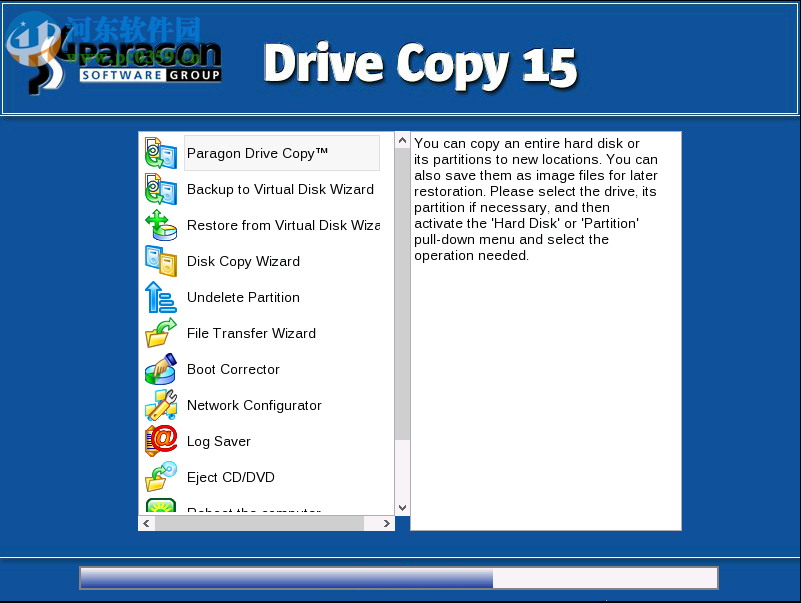This screenshot has height=603, width=801.
Task: Click the Boot Corrector icon
Action: (x=161, y=369)
